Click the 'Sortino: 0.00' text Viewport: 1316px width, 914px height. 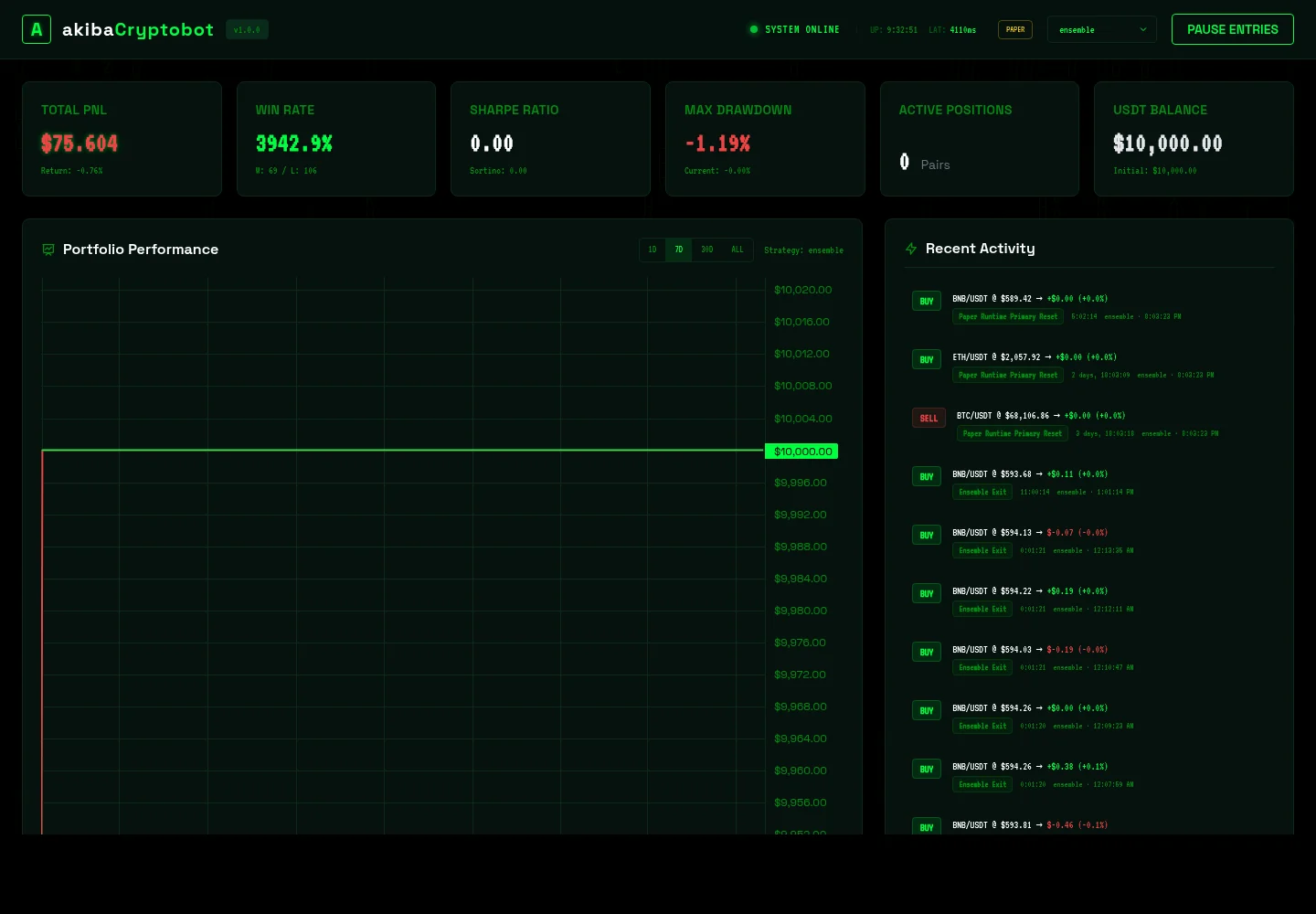498,171
